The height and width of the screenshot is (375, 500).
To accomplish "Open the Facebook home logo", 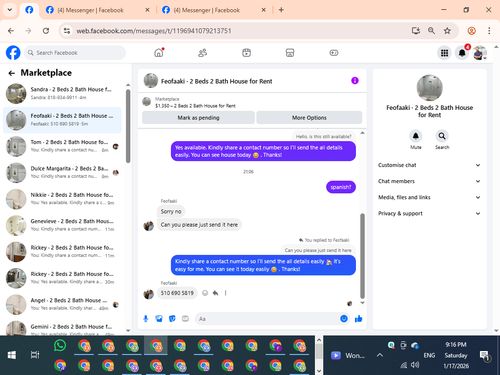I will [x=13, y=53].
